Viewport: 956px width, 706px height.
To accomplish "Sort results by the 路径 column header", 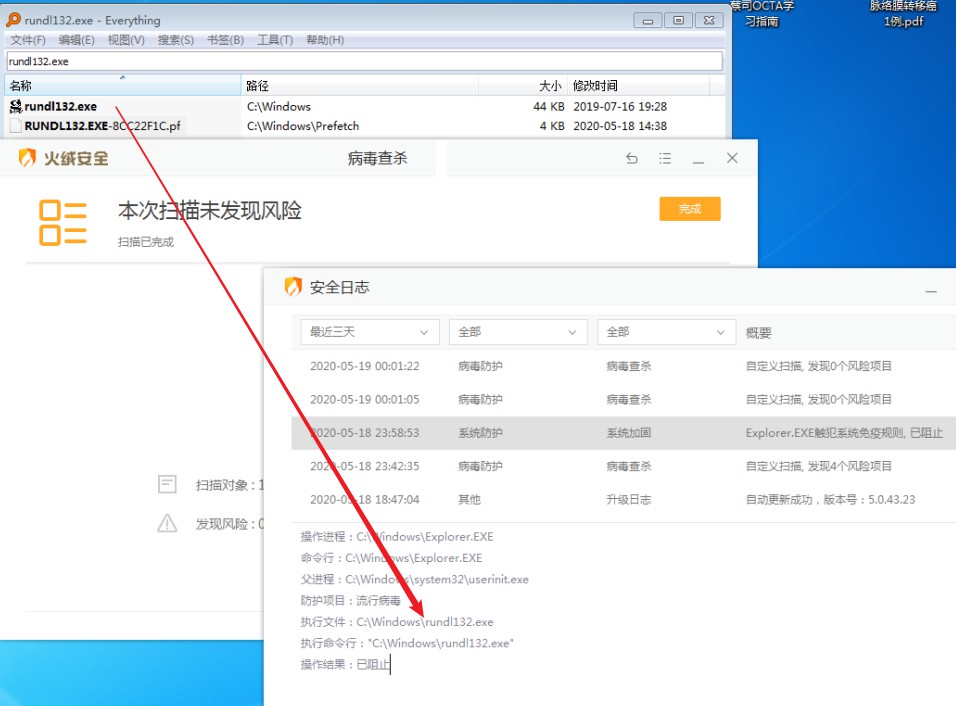I will click(x=360, y=85).
